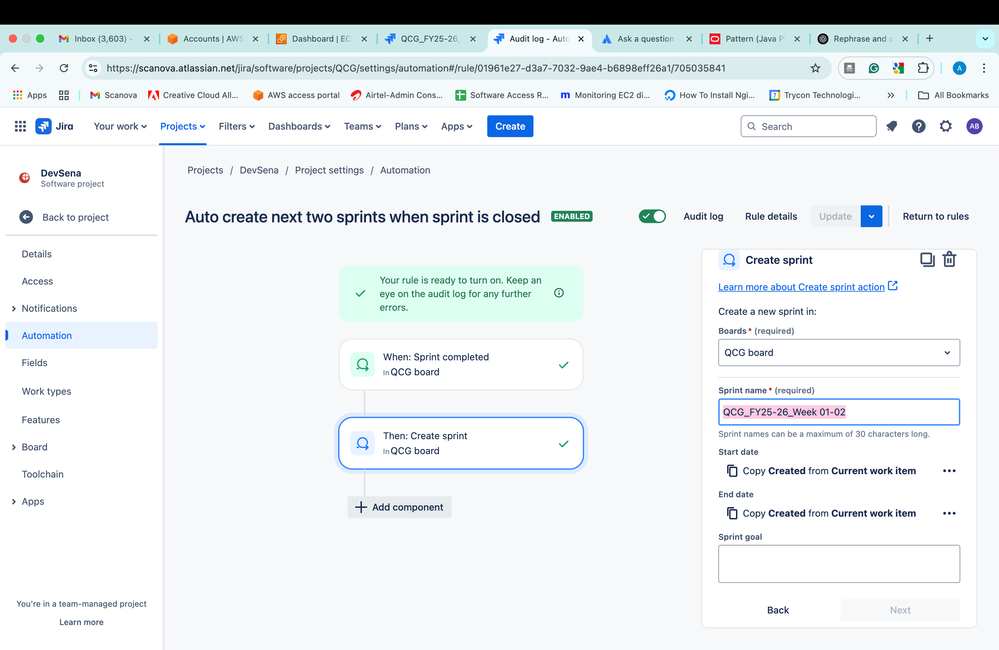The width and height of the screenshot is (999, 650).
Task: Click the Start date copy icon
Action: tap(732, 471)
